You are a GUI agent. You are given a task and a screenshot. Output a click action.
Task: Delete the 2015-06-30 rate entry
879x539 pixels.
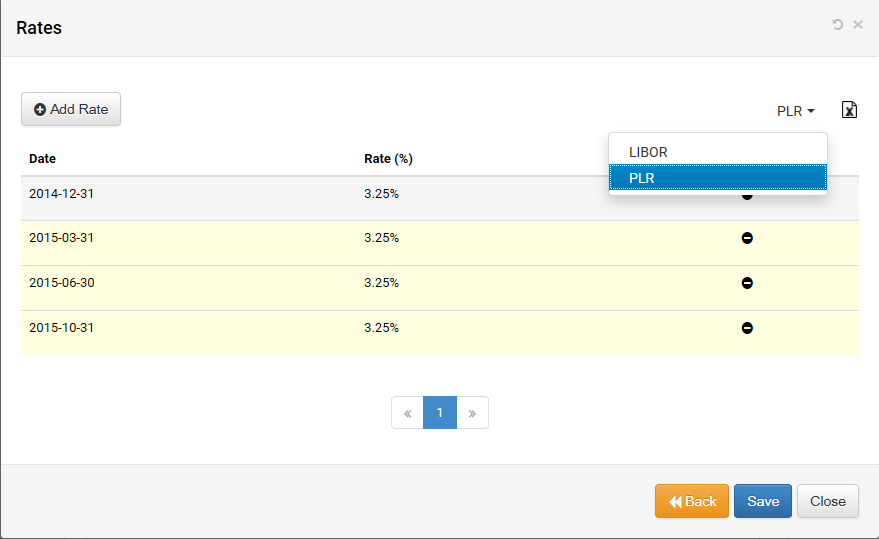[747, 283]
